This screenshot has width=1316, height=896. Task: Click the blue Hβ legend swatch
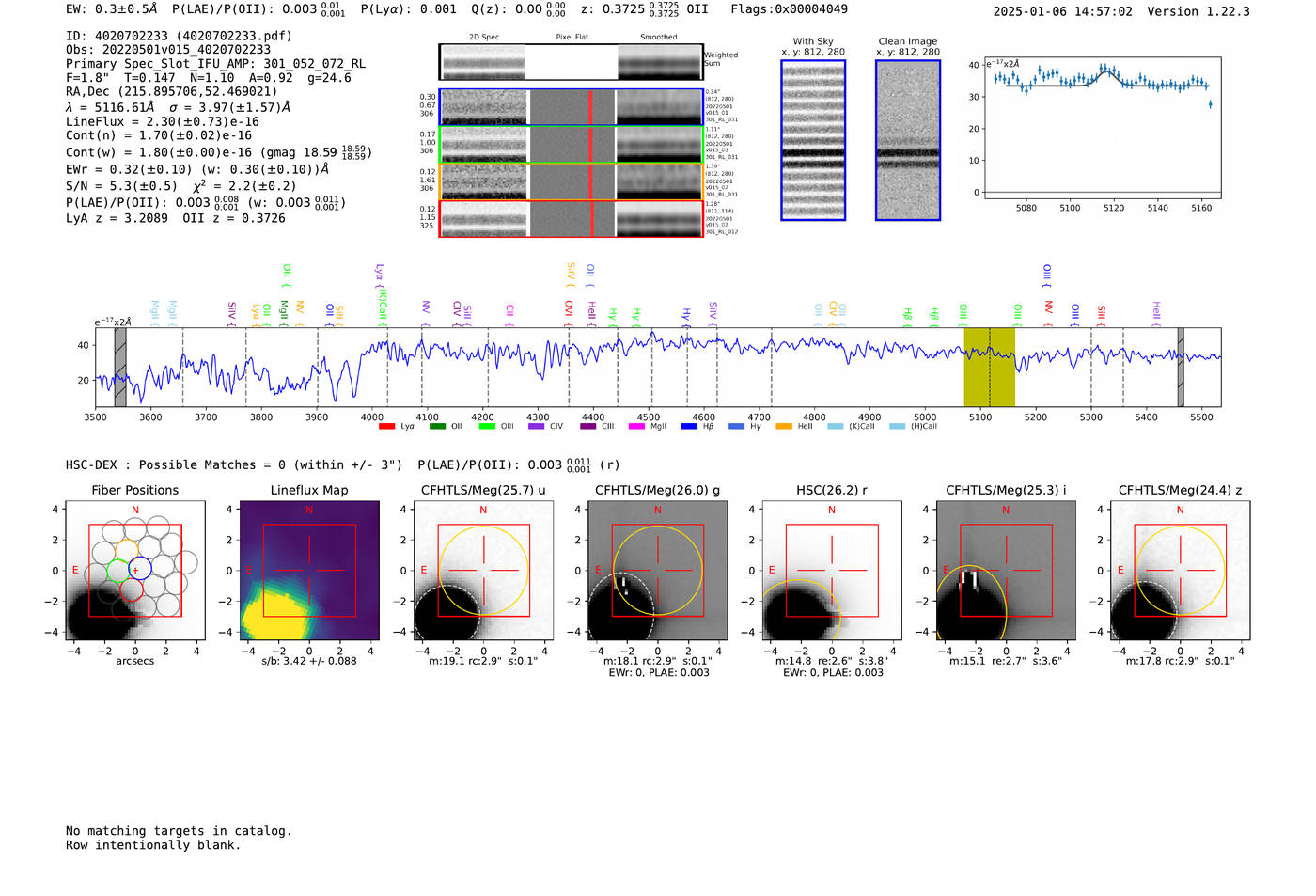689,427
